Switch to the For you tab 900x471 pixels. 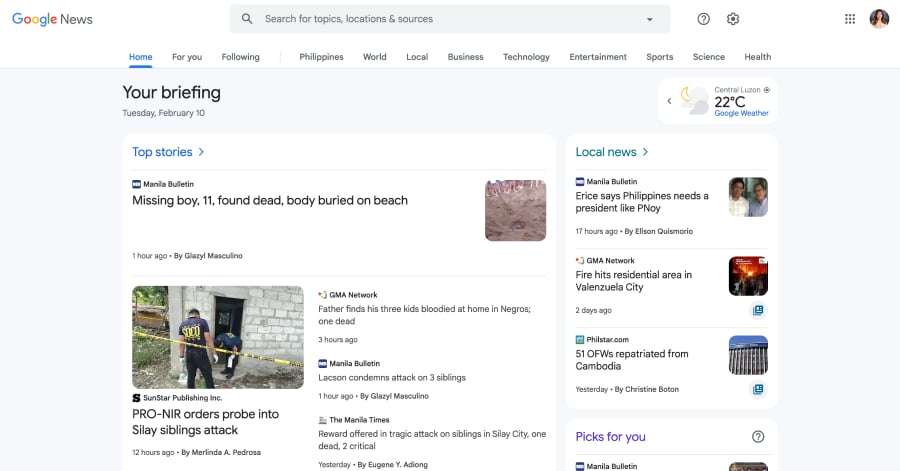click(x=187, y=57)
